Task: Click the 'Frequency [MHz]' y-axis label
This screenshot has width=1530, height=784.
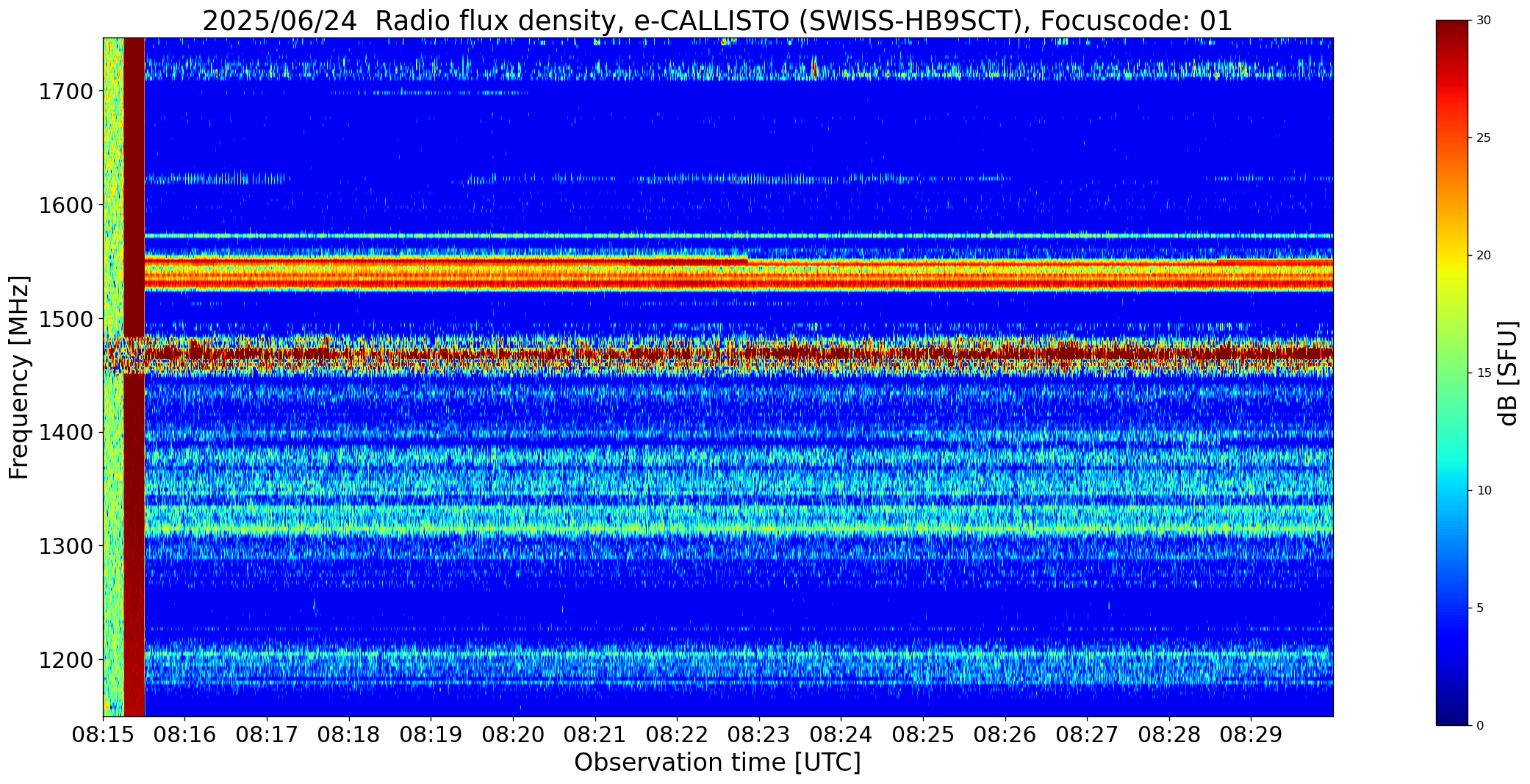Action: (x=20, y=377)
